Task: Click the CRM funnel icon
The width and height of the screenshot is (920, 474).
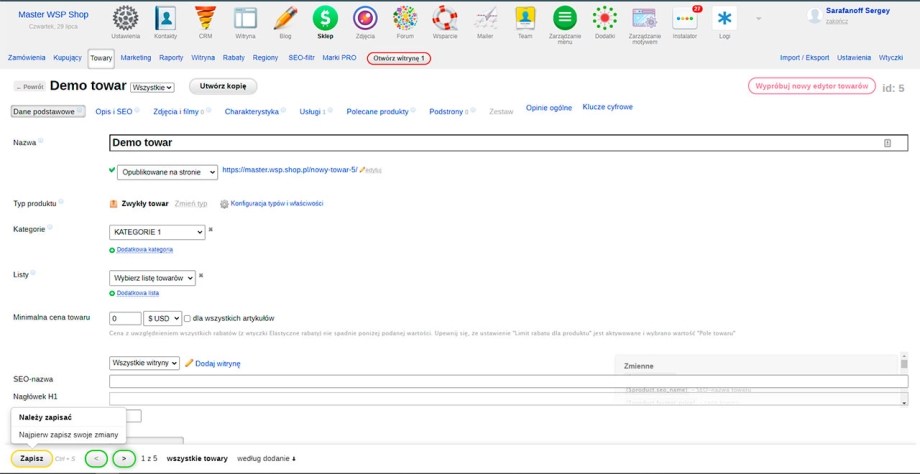Action: click(x=205, y=19)
